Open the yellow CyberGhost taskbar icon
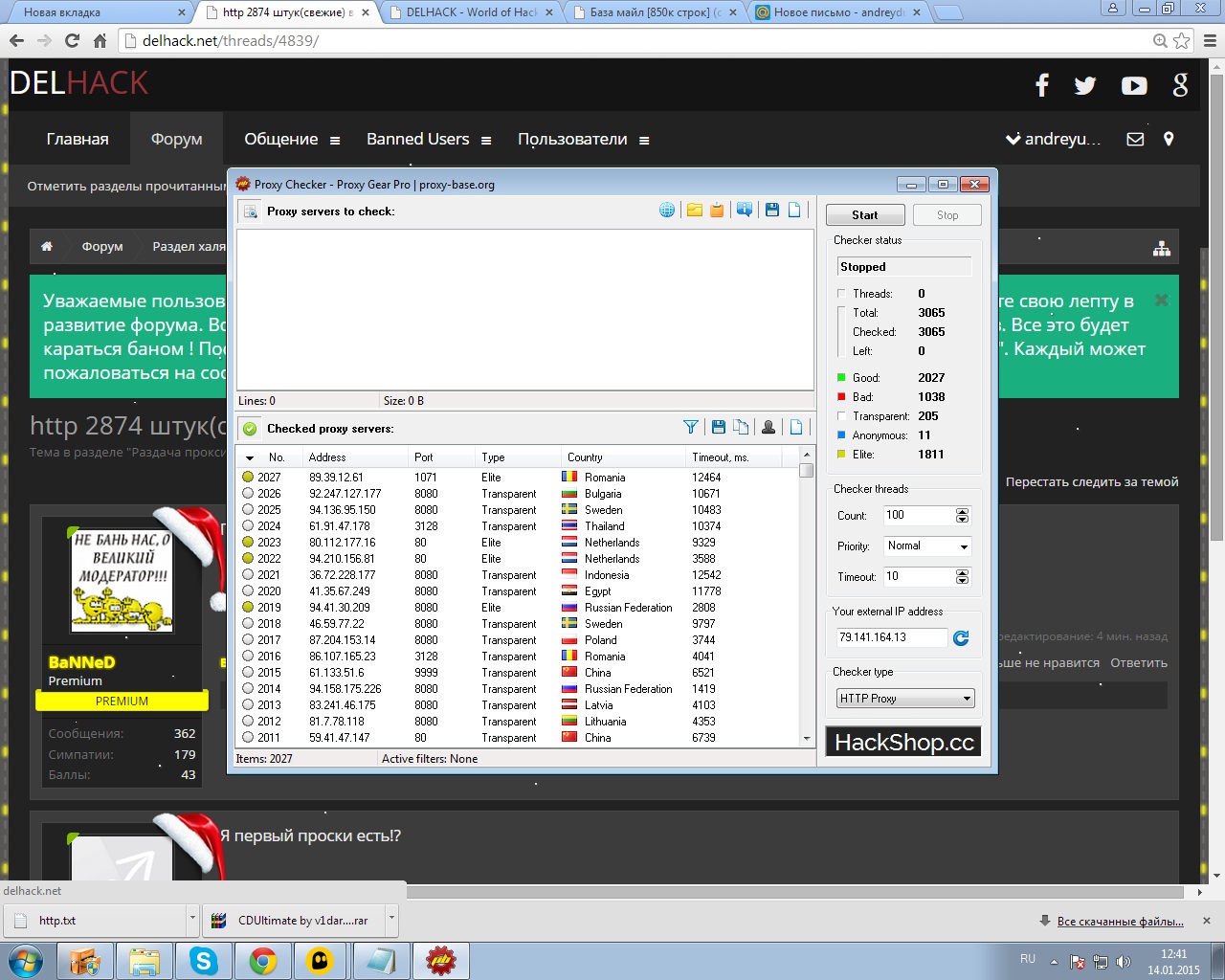 tap(321, 960)
